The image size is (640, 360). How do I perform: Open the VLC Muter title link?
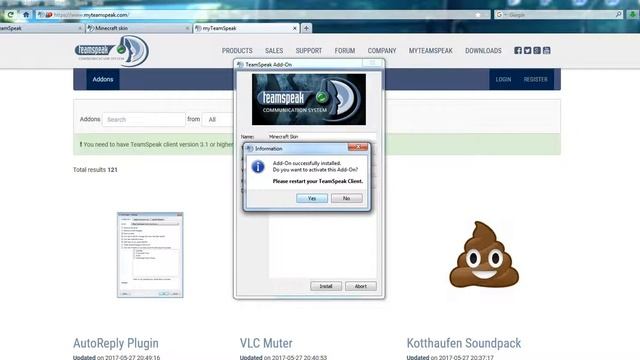[266, 343]
